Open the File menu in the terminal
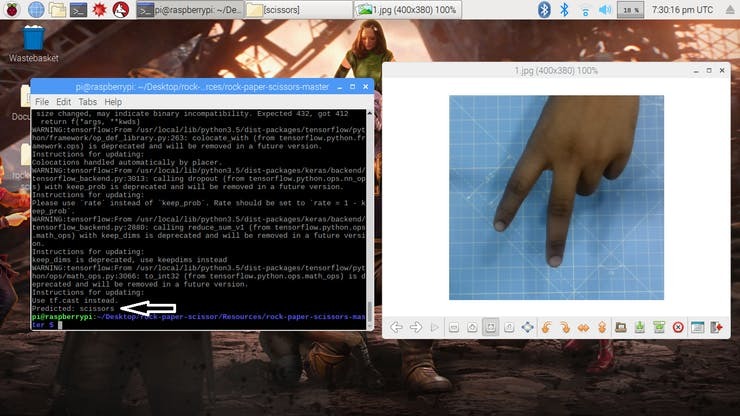This screenshot has height=416, width=740. tap(42, 102)
